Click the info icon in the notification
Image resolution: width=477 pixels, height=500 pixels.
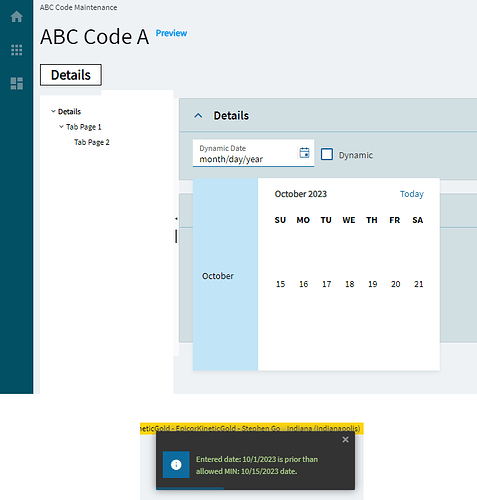(176, 465)
